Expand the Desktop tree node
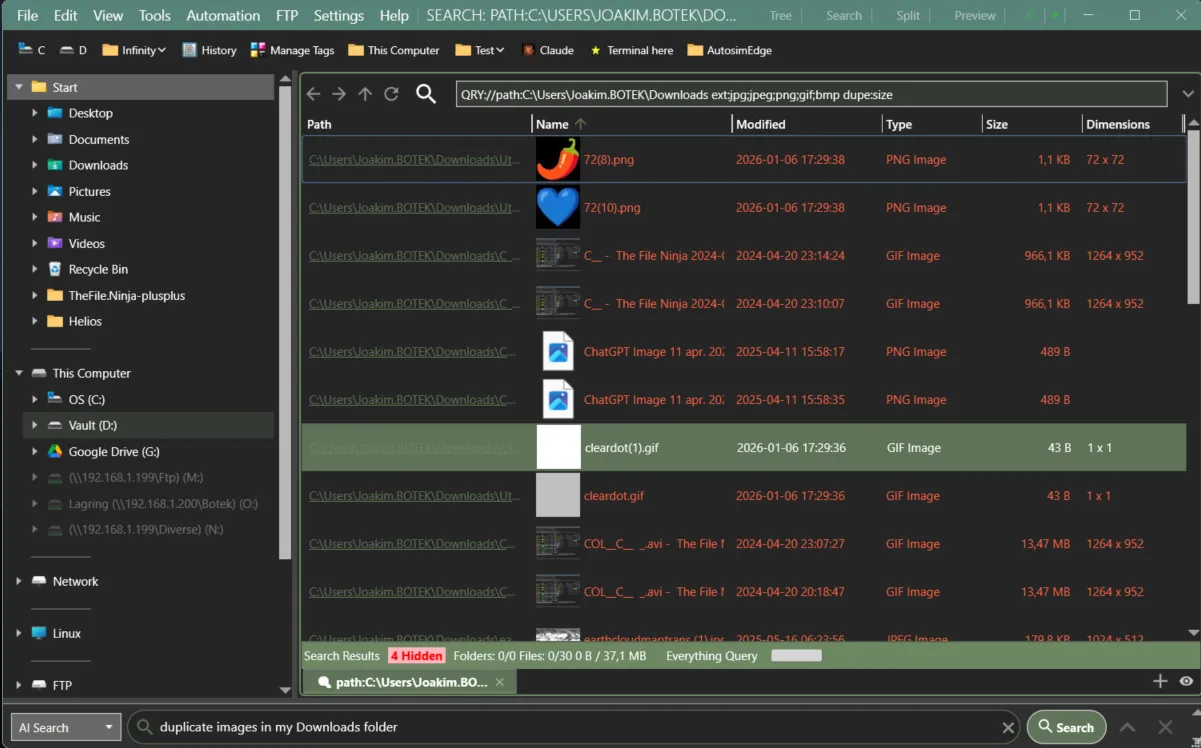Viewport: 1201px width, 748px height. (35, 113)
